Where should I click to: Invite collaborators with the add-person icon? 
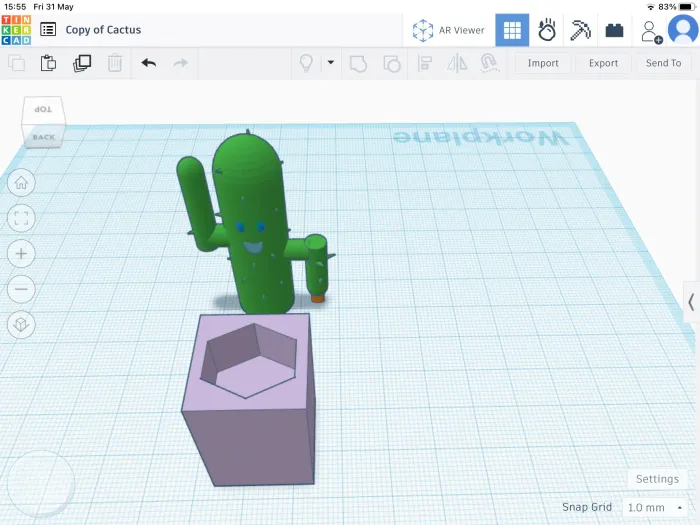click(650, 32)
